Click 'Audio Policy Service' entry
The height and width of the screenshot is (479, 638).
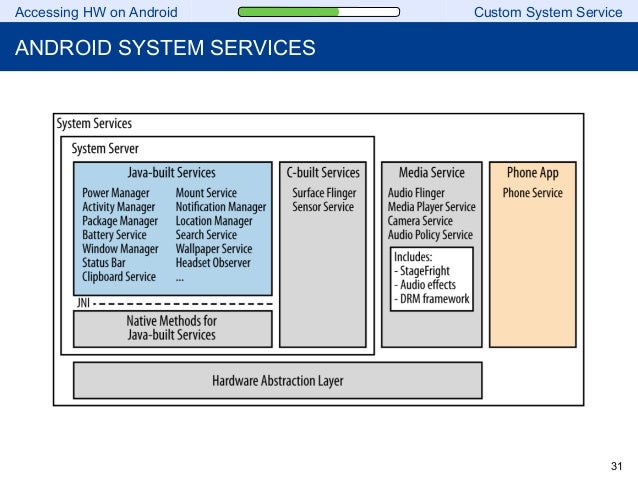point(430,235)
